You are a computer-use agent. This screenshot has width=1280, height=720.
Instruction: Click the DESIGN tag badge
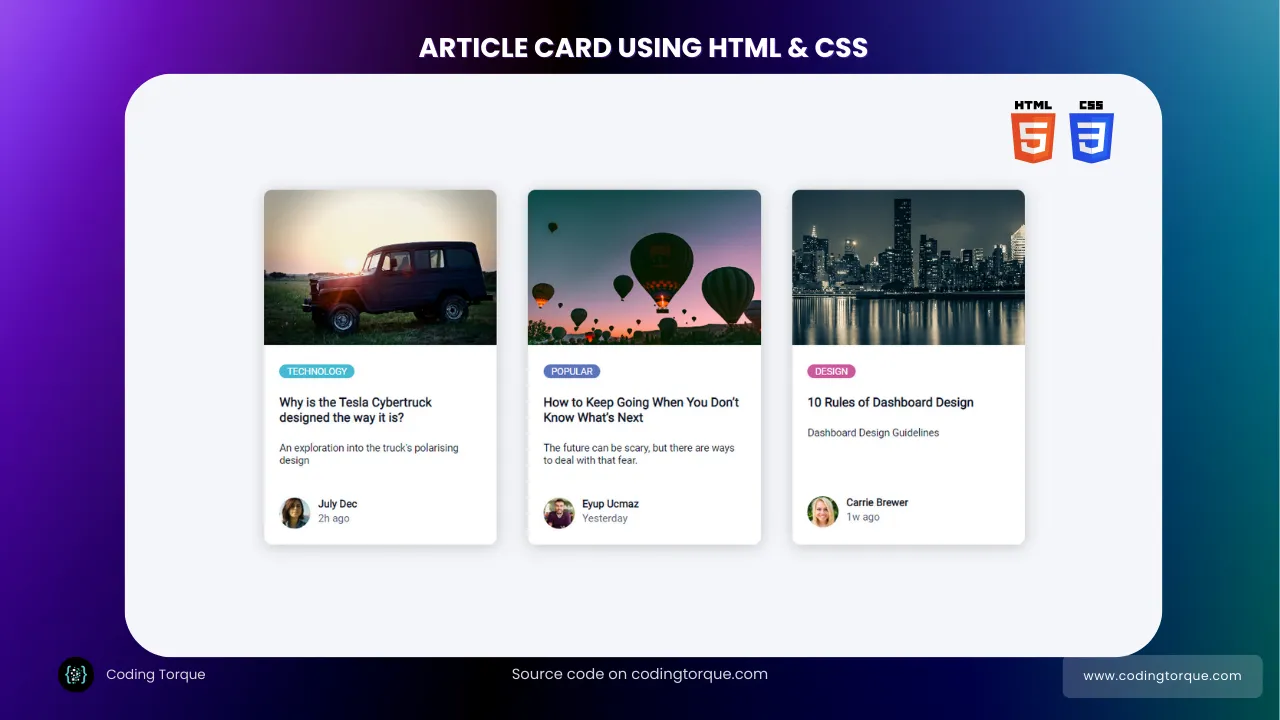tap(831, 371)
